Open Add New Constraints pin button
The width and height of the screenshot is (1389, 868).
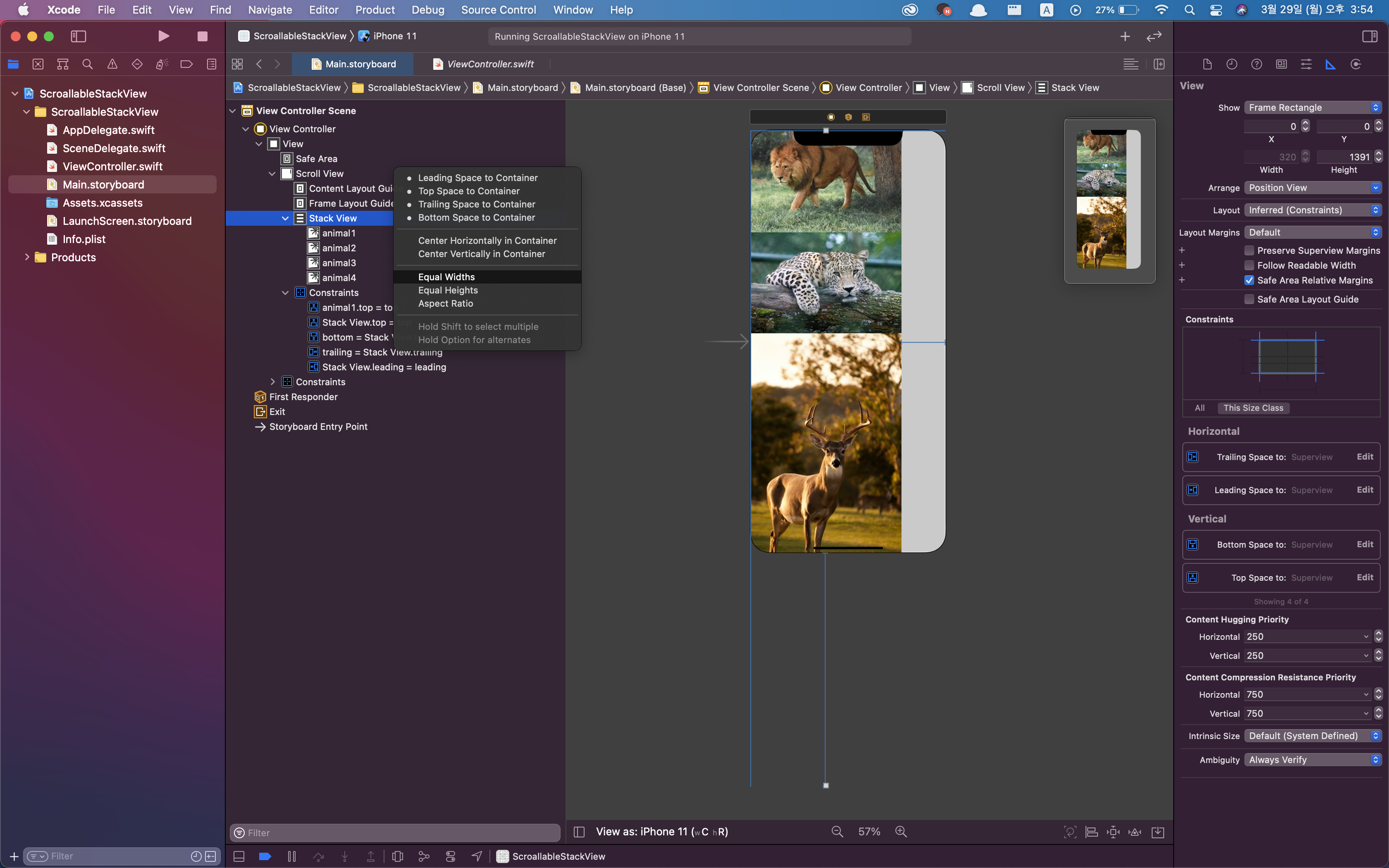pyautogui.click(x=1113, y=832)
